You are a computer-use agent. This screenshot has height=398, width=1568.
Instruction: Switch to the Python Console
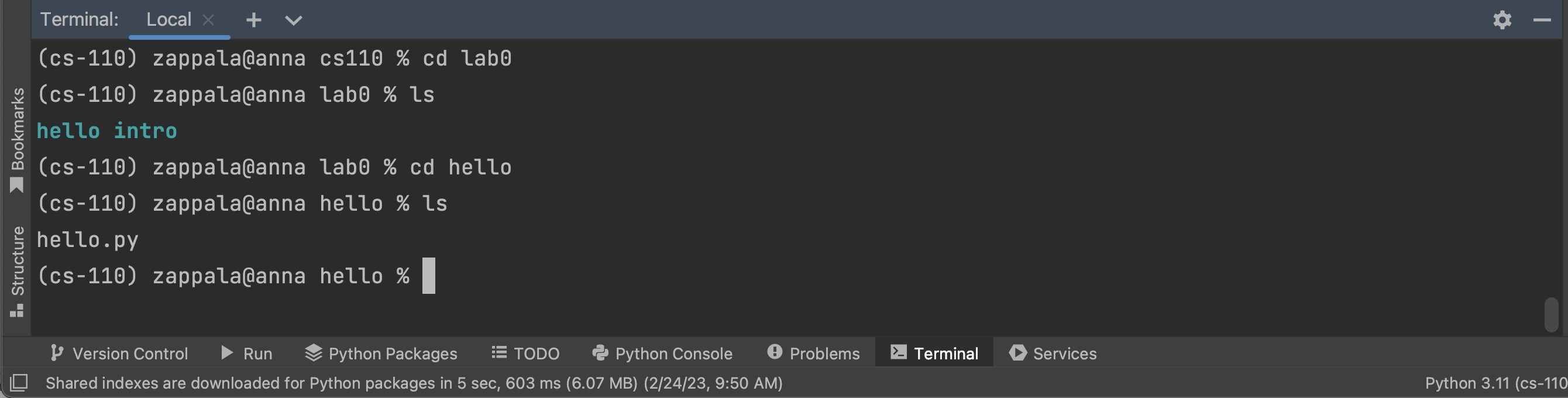[662, 354]
